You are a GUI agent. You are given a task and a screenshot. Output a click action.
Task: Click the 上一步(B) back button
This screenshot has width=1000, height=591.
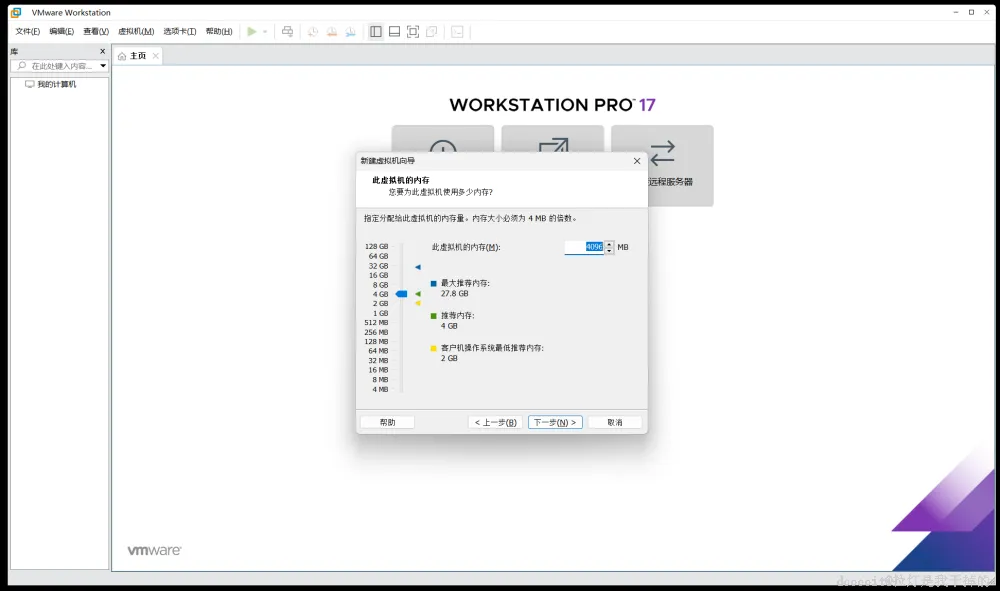coord(496,422)
